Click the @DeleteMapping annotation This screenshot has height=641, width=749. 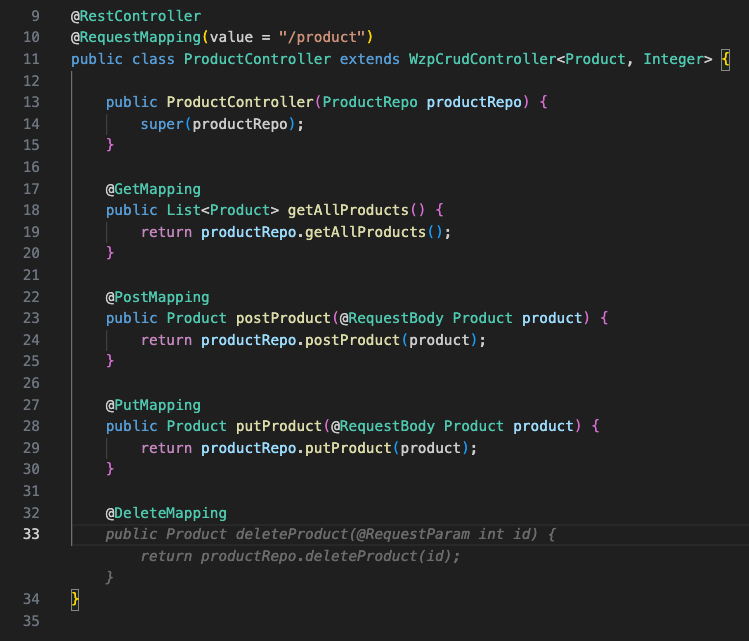[x=166, y=513]
